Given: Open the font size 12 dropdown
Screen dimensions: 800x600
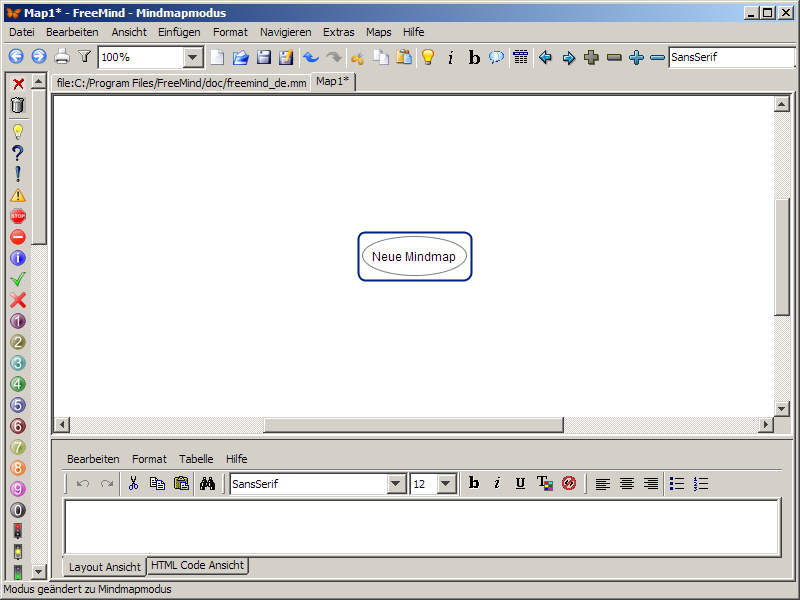Looking at the screenshot, I should coord(446,484).
